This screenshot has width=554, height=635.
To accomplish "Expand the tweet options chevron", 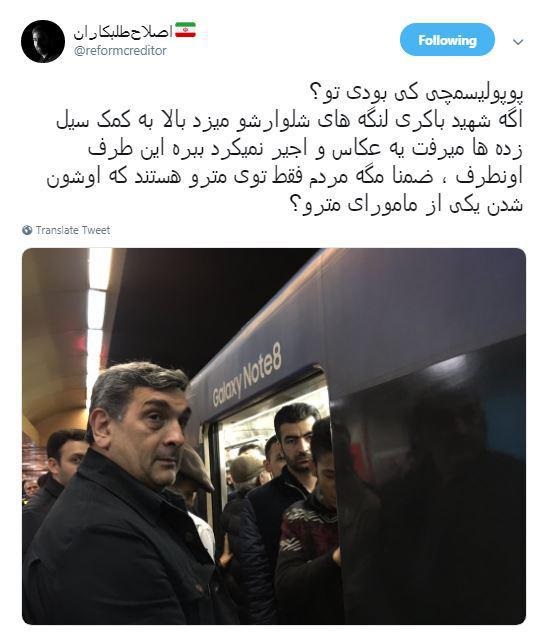I will 518,42.
